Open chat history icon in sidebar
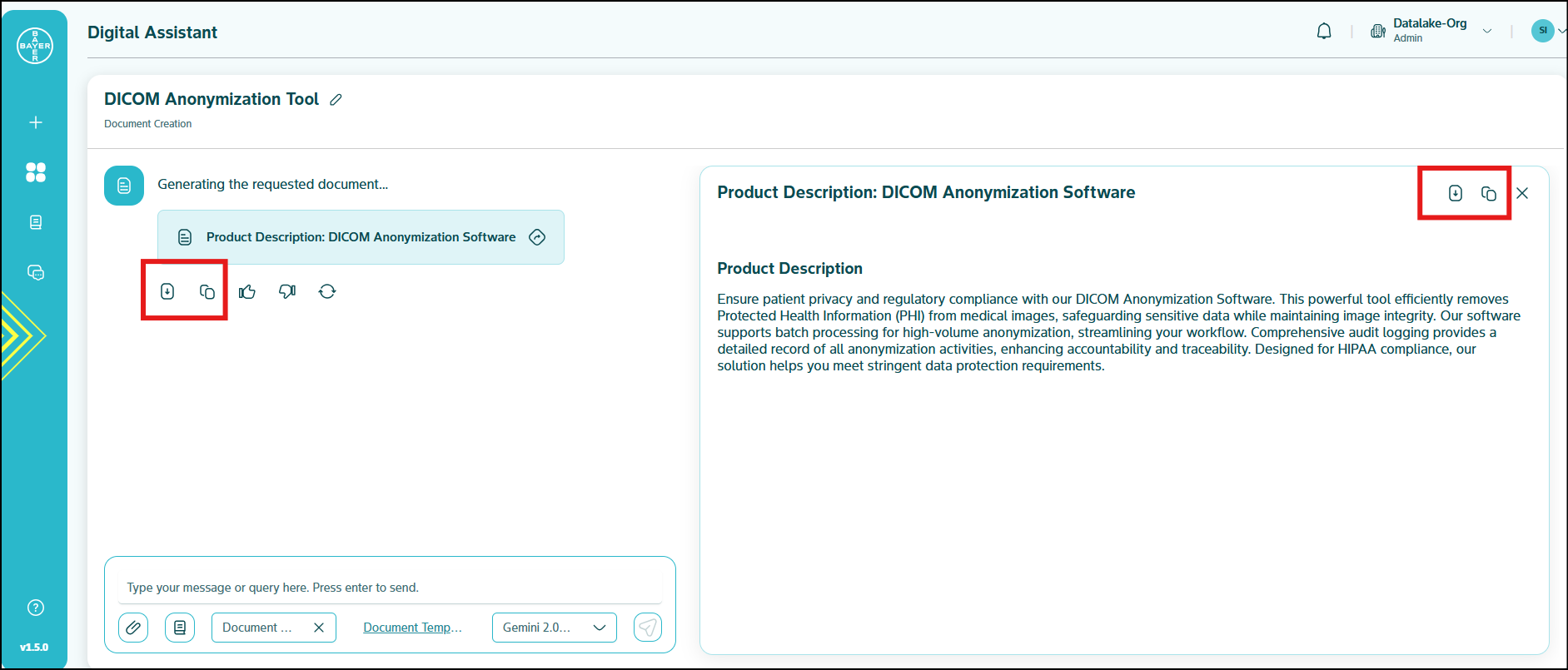The image size is (1568, 670). click(x=35, y=272)
